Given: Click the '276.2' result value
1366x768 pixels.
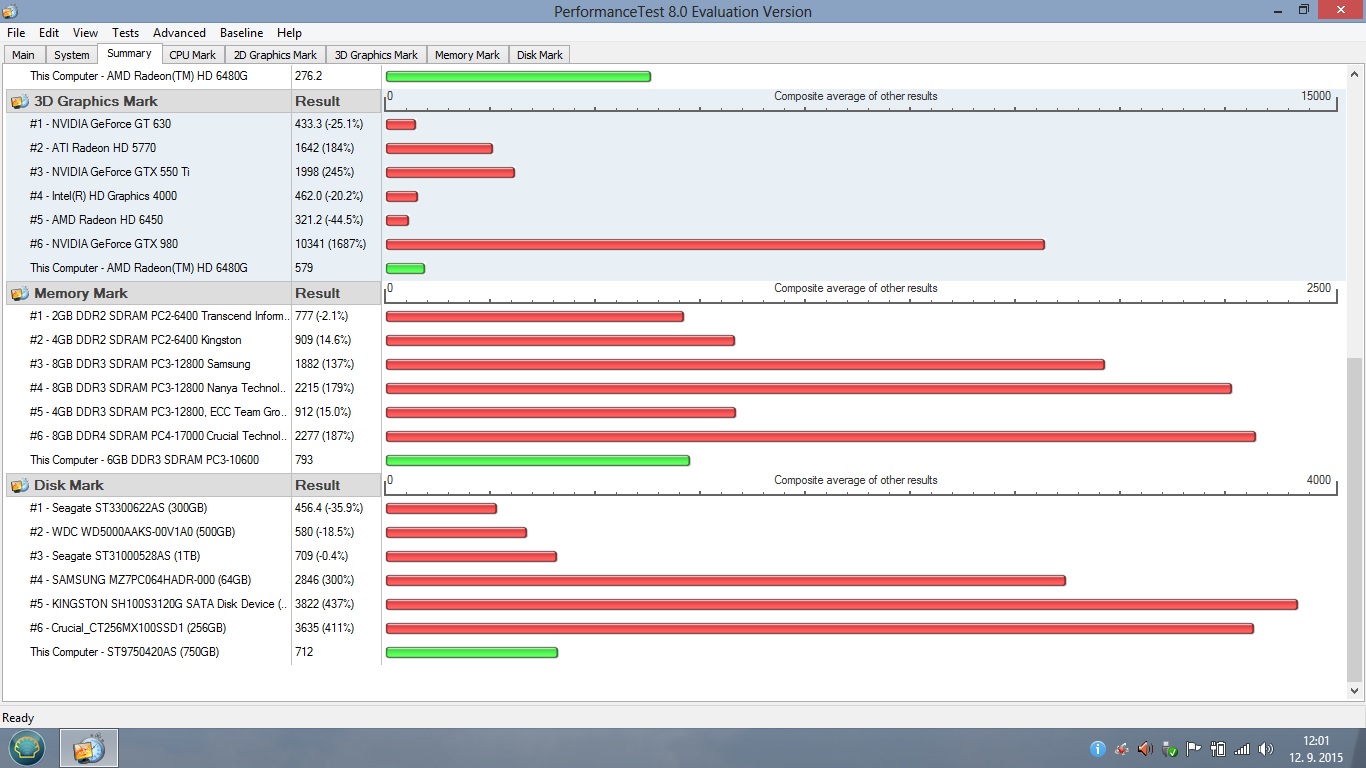Looking at the screenshot, I should point(308,76).
